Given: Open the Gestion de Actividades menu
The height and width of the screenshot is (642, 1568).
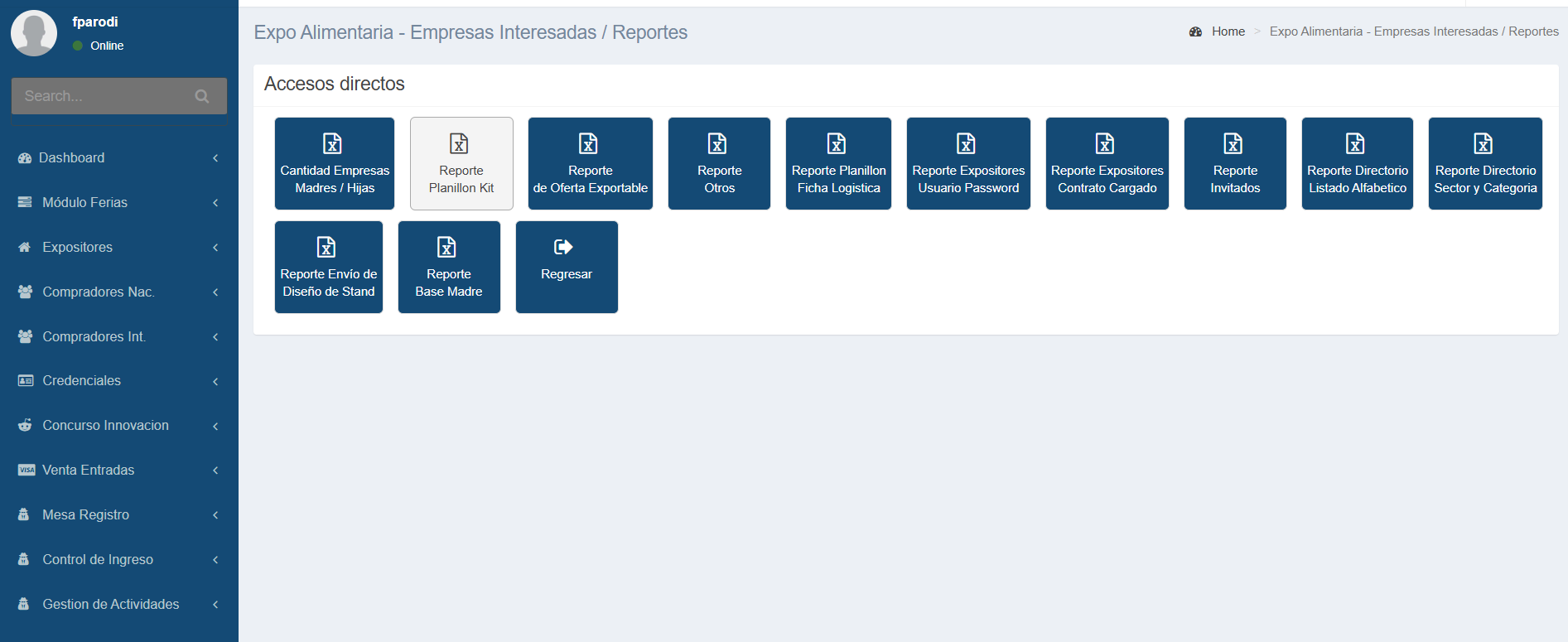Looking at the screenshot, I should tap(110, 604).
